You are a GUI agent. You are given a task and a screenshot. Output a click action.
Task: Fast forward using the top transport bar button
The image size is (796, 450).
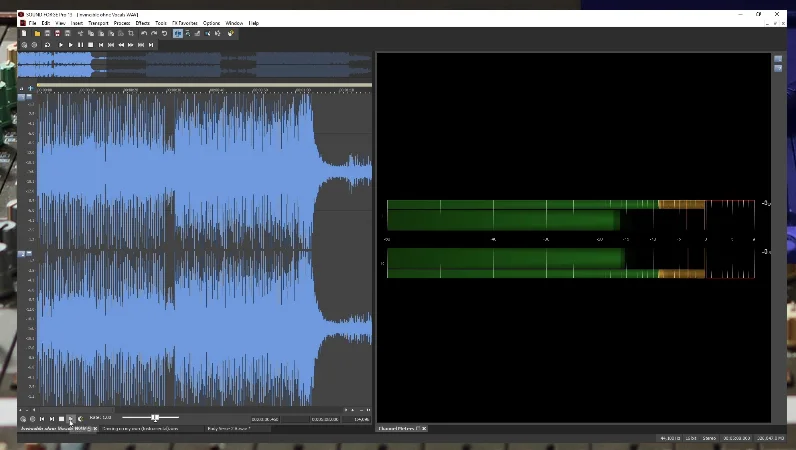click(x=131, y=45)
